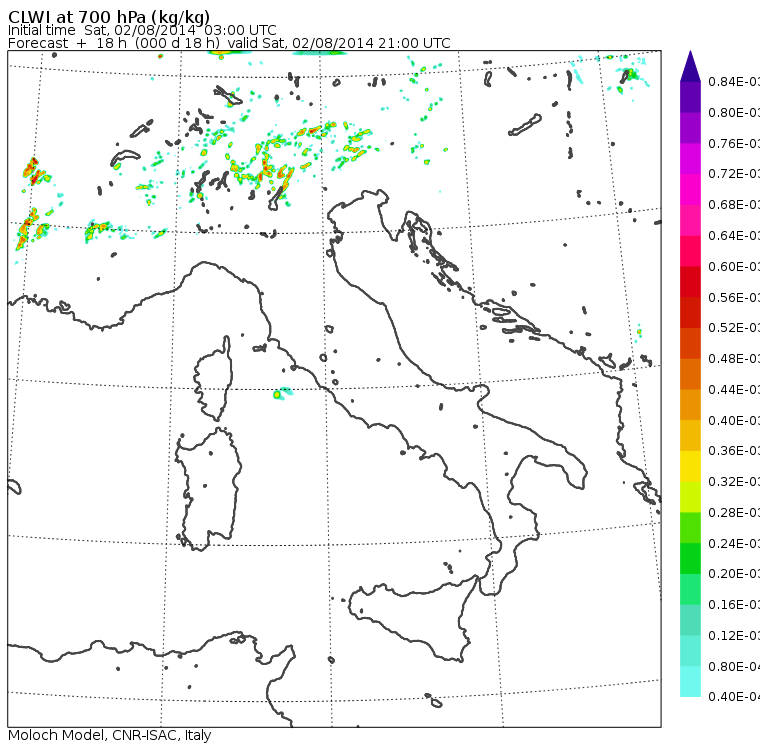Click green band between 0.24E-03 and 0.28E-03
This screenshot has height=749, width=760.
(x=690, y=528)
